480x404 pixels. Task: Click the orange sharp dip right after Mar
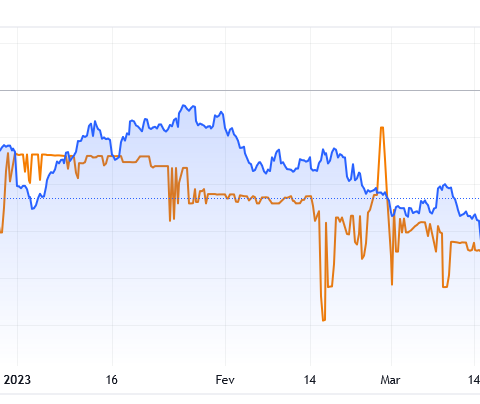point(392,284)
